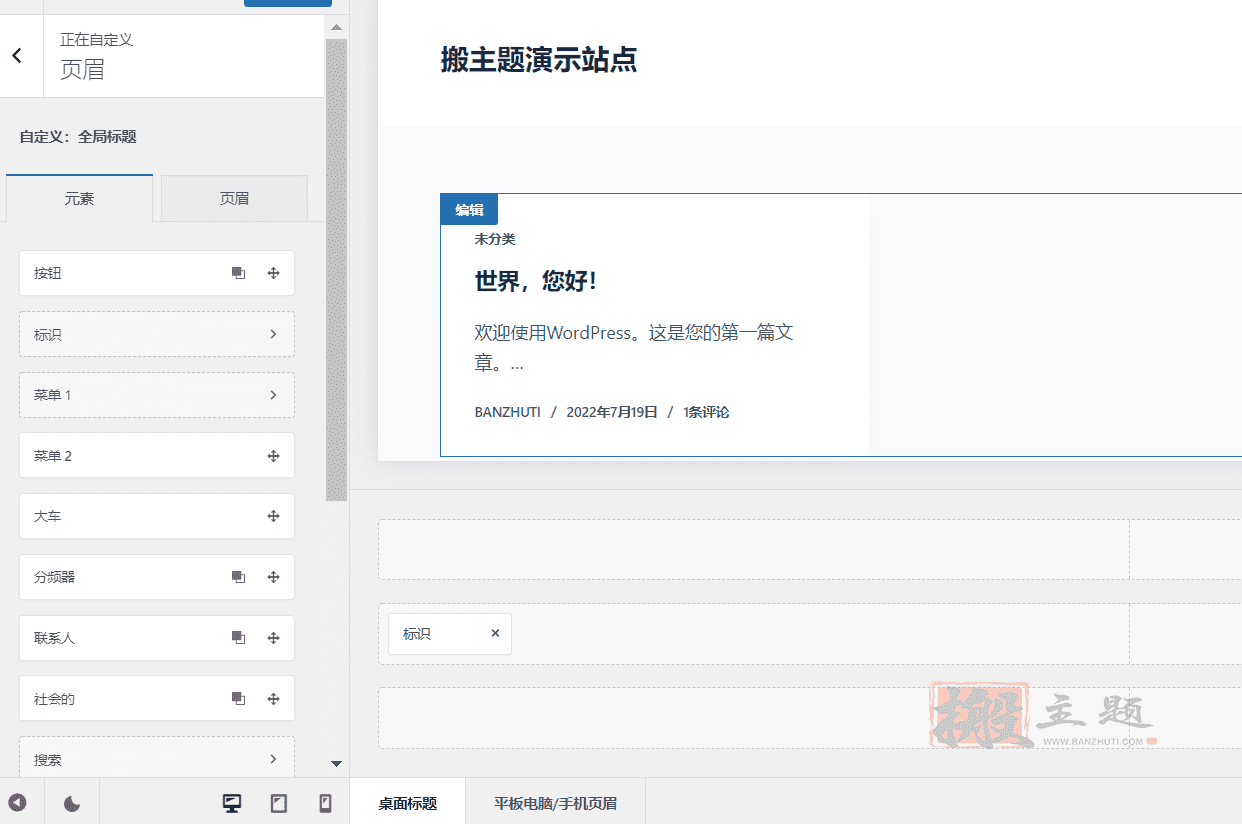
Task: Toggle dark mode with the moon icon
Action: 72,803
